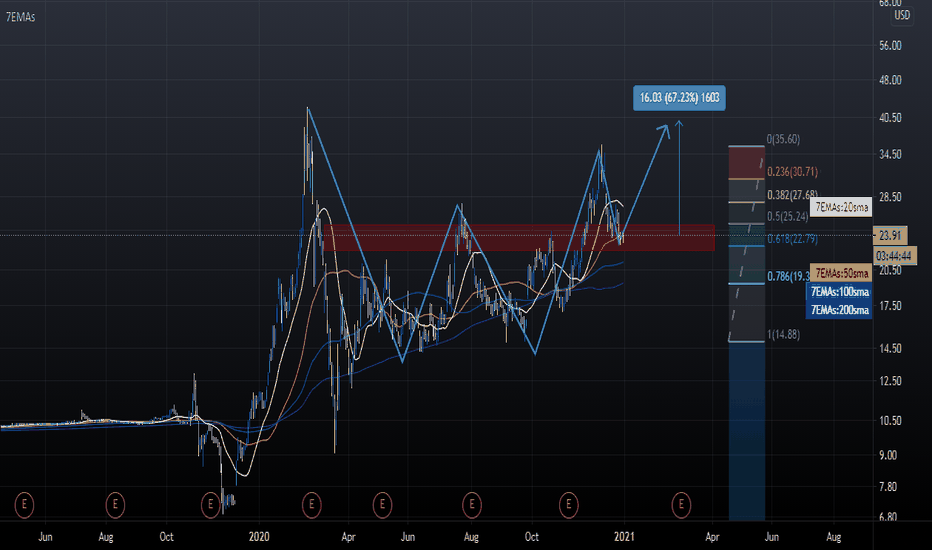
Task: Open the USD currency selector
Action: [x=902, y=15]
